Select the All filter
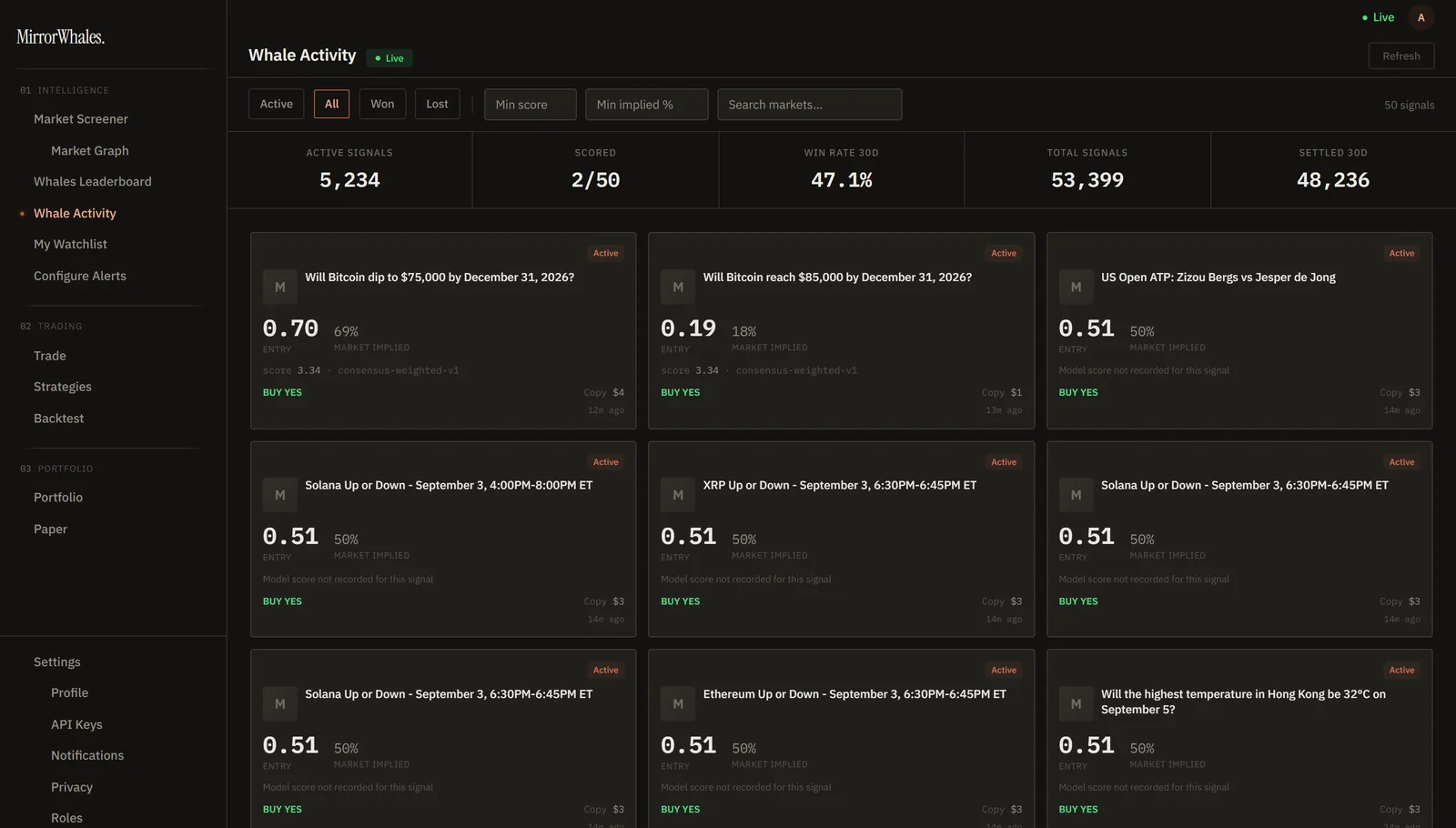This screenshot has height=828, width=1456. (x=331, y=104)
